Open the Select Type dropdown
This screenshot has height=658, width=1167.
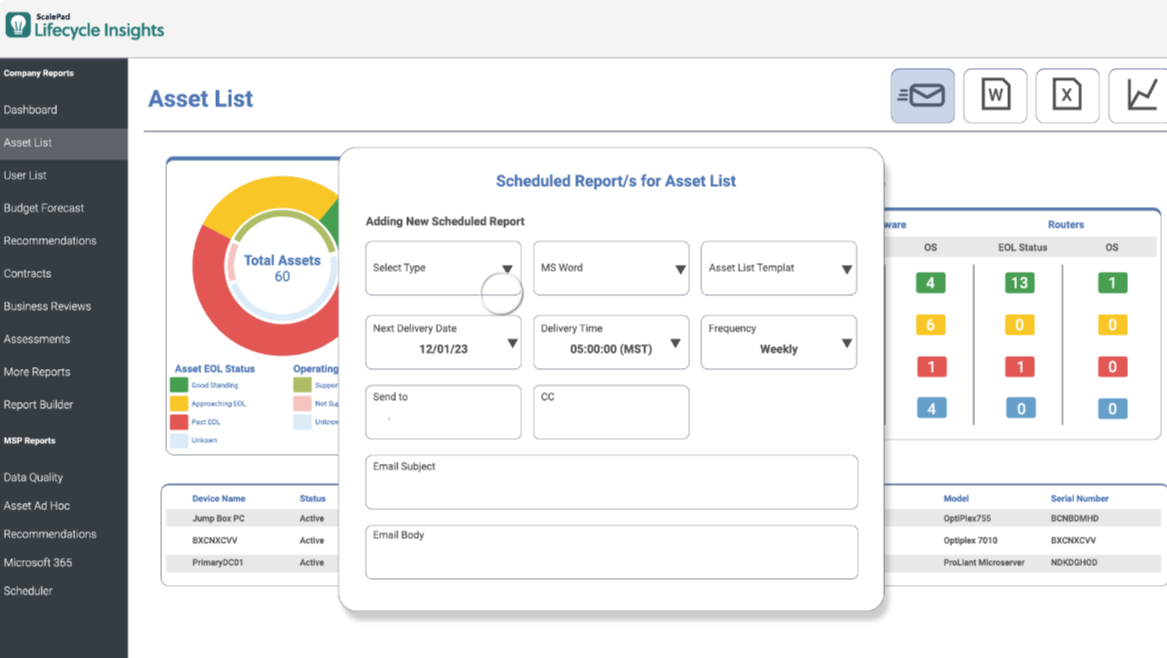[442, 268]
